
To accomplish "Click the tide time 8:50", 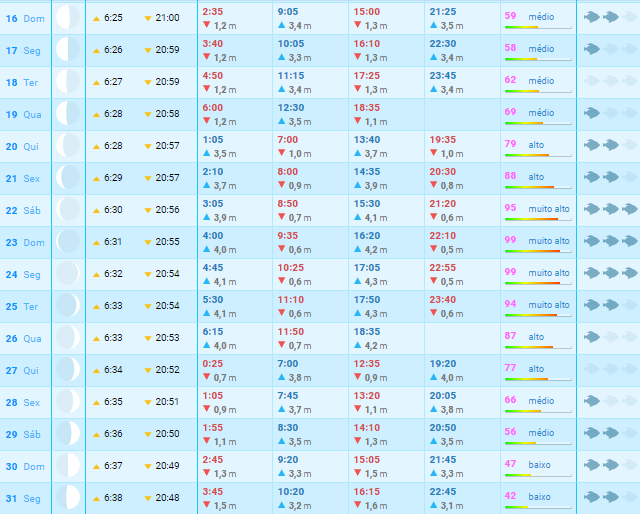I will click(x=288, y=204).
